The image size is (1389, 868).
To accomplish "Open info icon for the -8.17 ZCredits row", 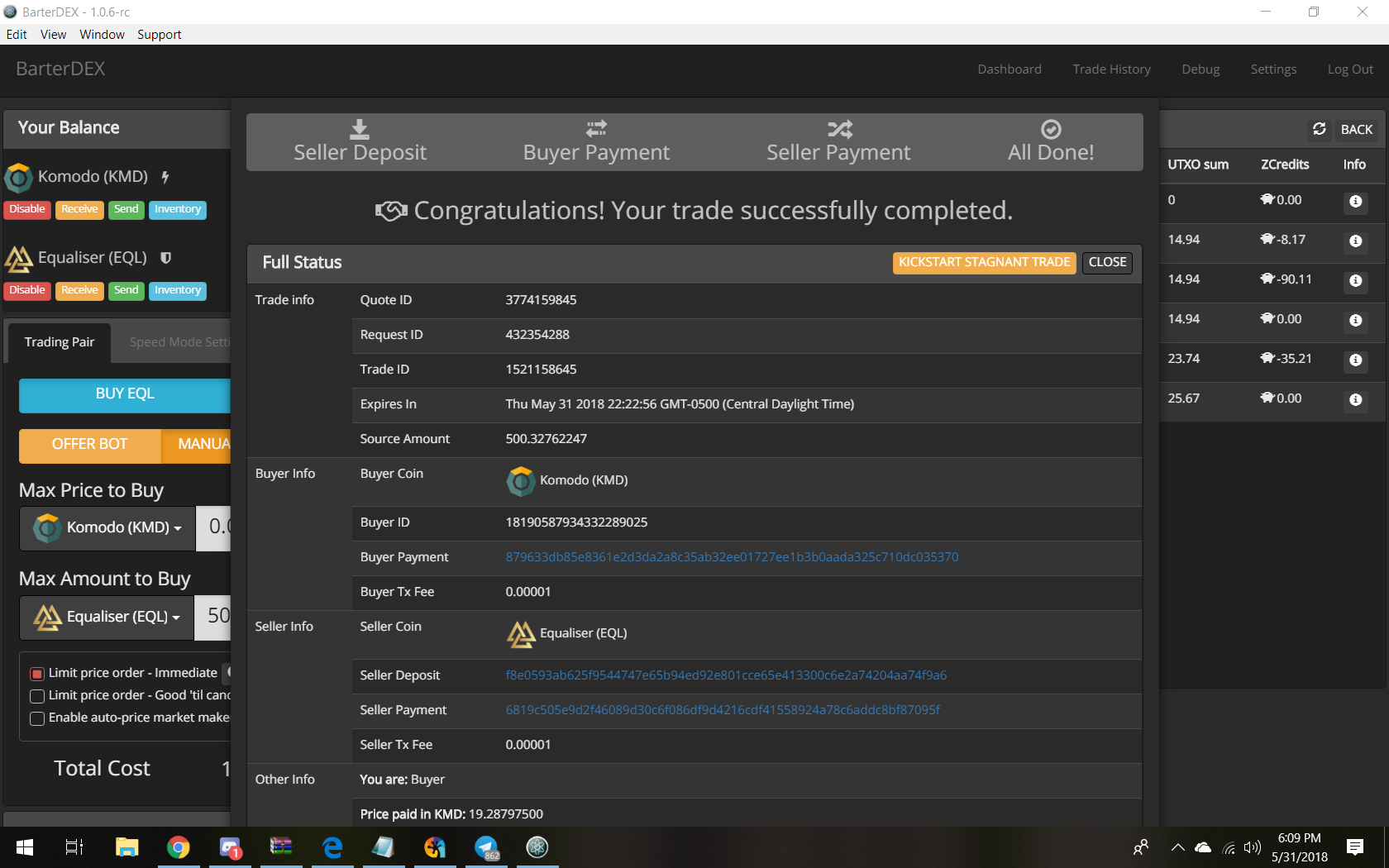I will pyautogui.click(x=1356, y=241).
